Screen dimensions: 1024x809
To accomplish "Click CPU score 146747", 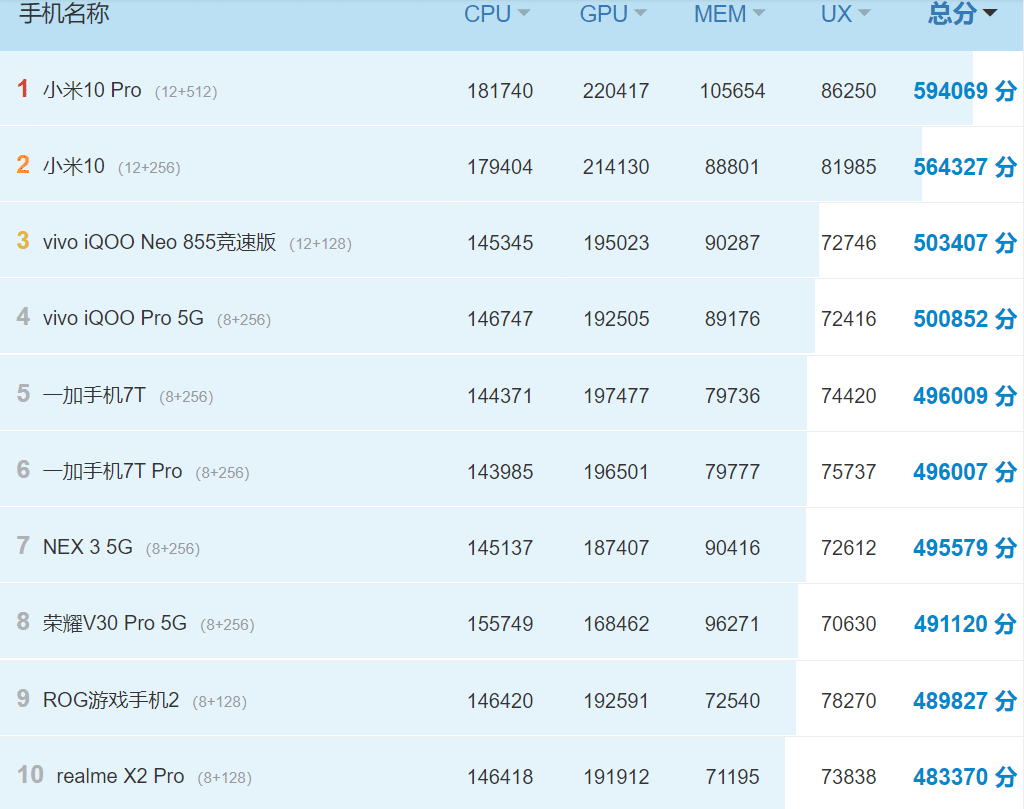I will click(500, 319).
